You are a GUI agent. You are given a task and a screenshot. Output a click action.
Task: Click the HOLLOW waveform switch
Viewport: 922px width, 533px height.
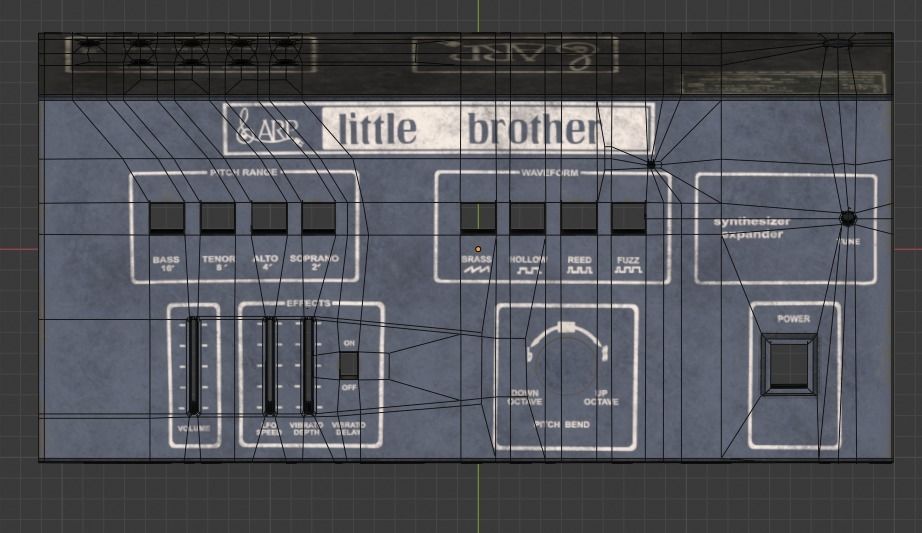[527, 218]
